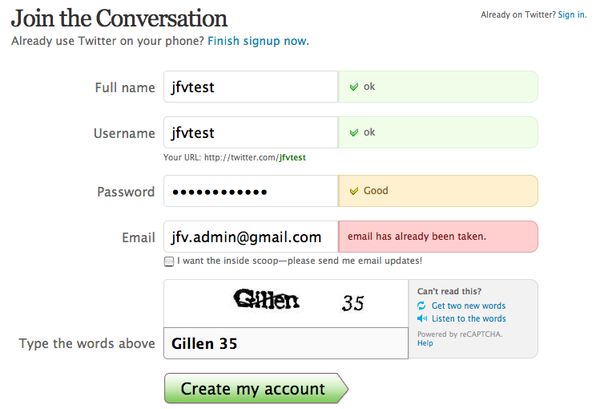Focus the Email input field

coord(251,236)
